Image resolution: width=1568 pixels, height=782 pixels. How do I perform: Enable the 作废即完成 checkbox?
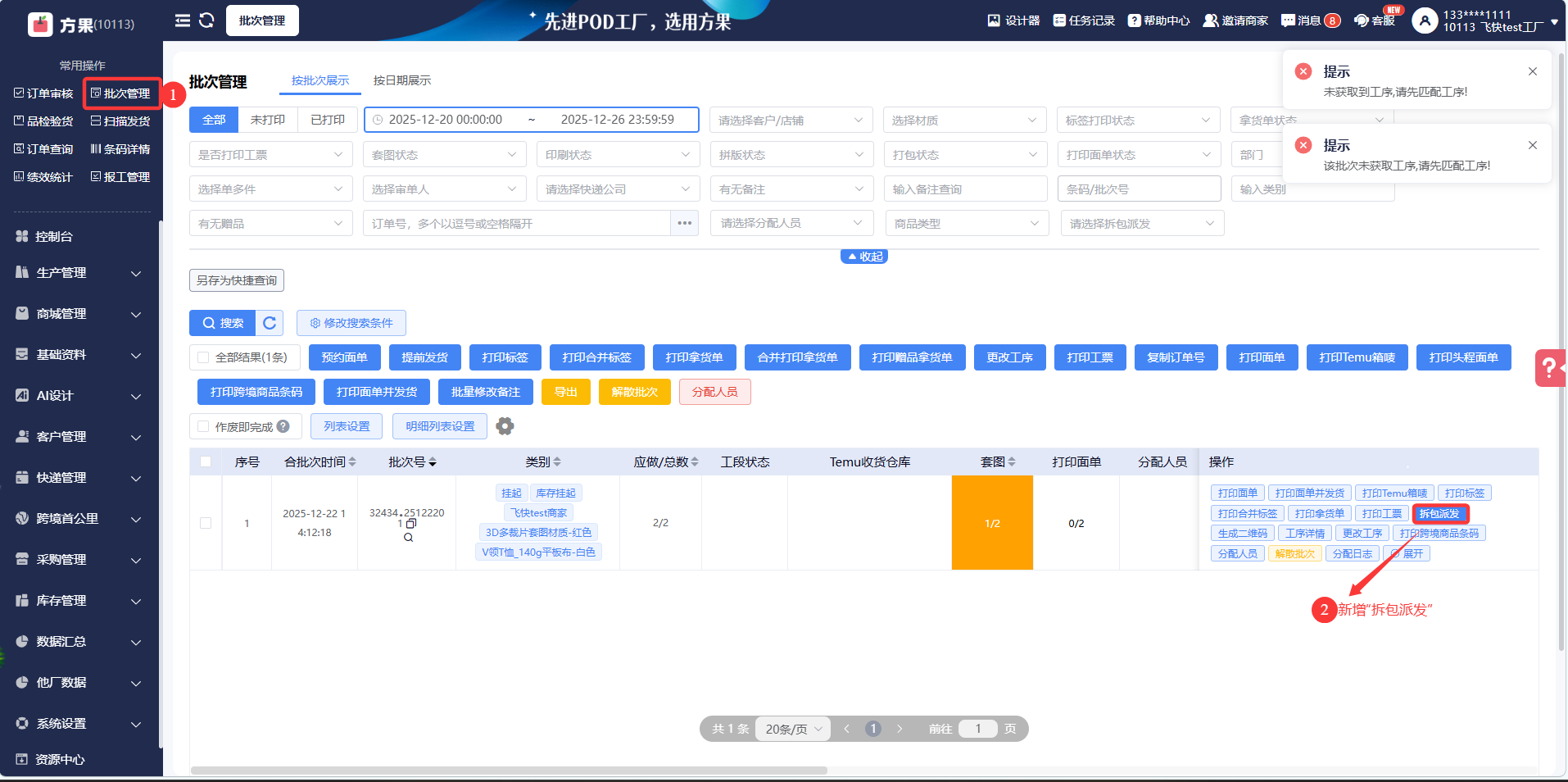click(x=203, y=426)
